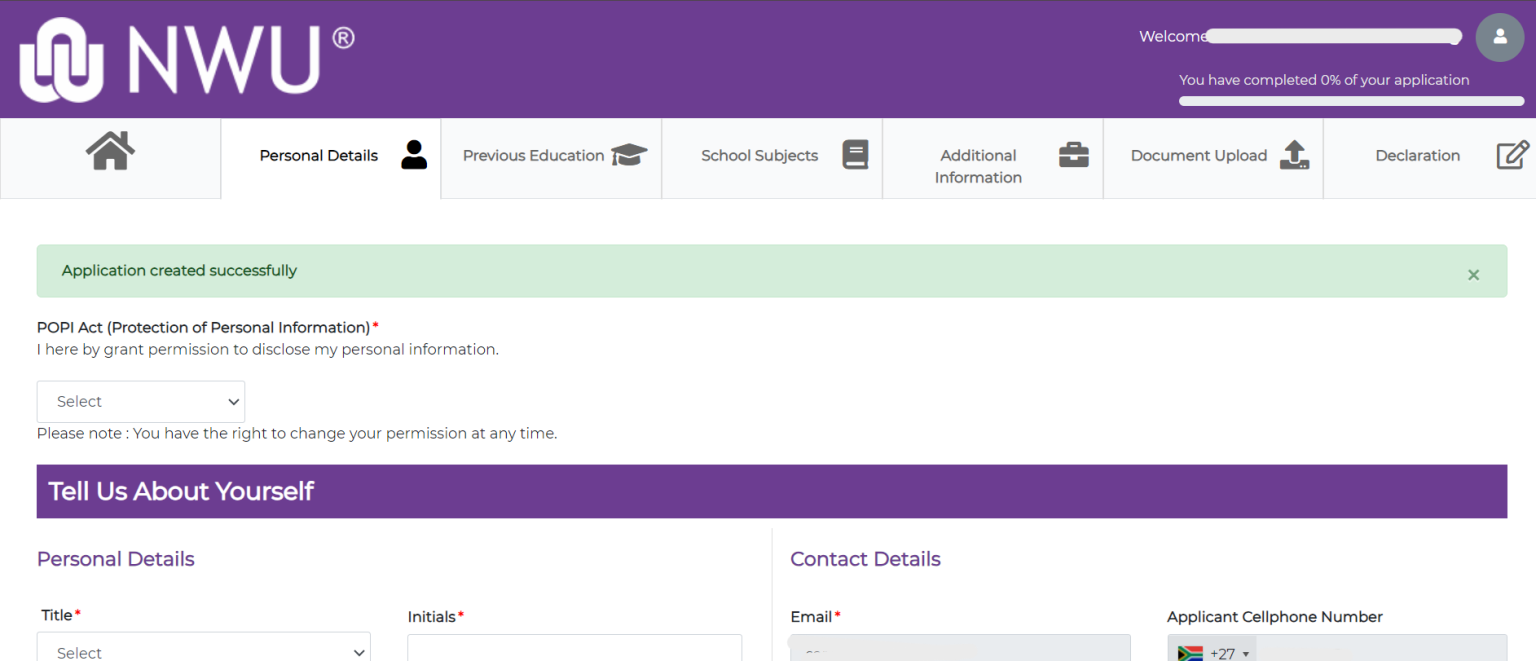The height and width of the screenshot is (661, 1536).
Task: Switch to the Previous Education tab
Action: coord(533,155)
